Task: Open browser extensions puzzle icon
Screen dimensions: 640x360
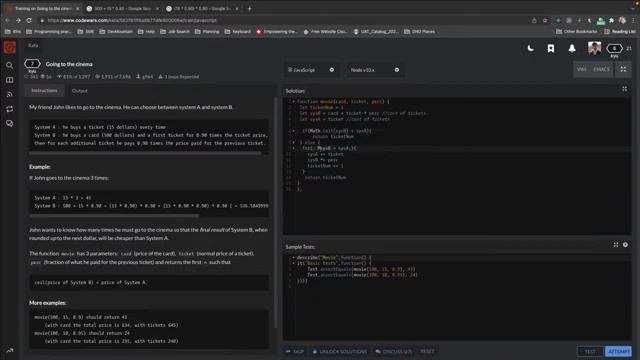Action: (x=611, y=20)
